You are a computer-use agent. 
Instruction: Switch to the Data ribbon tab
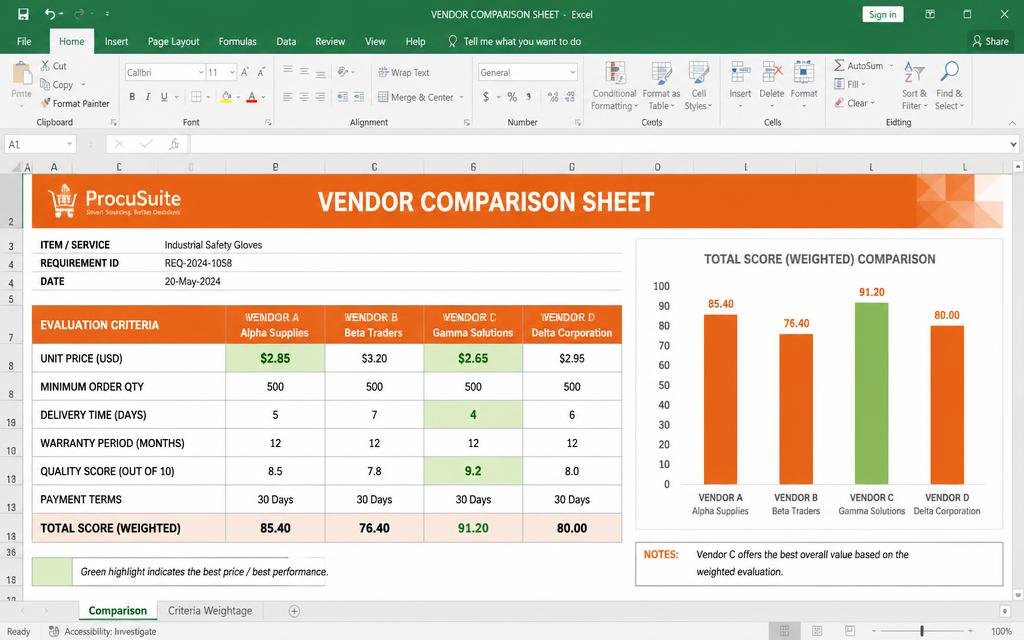click(286, 41)
